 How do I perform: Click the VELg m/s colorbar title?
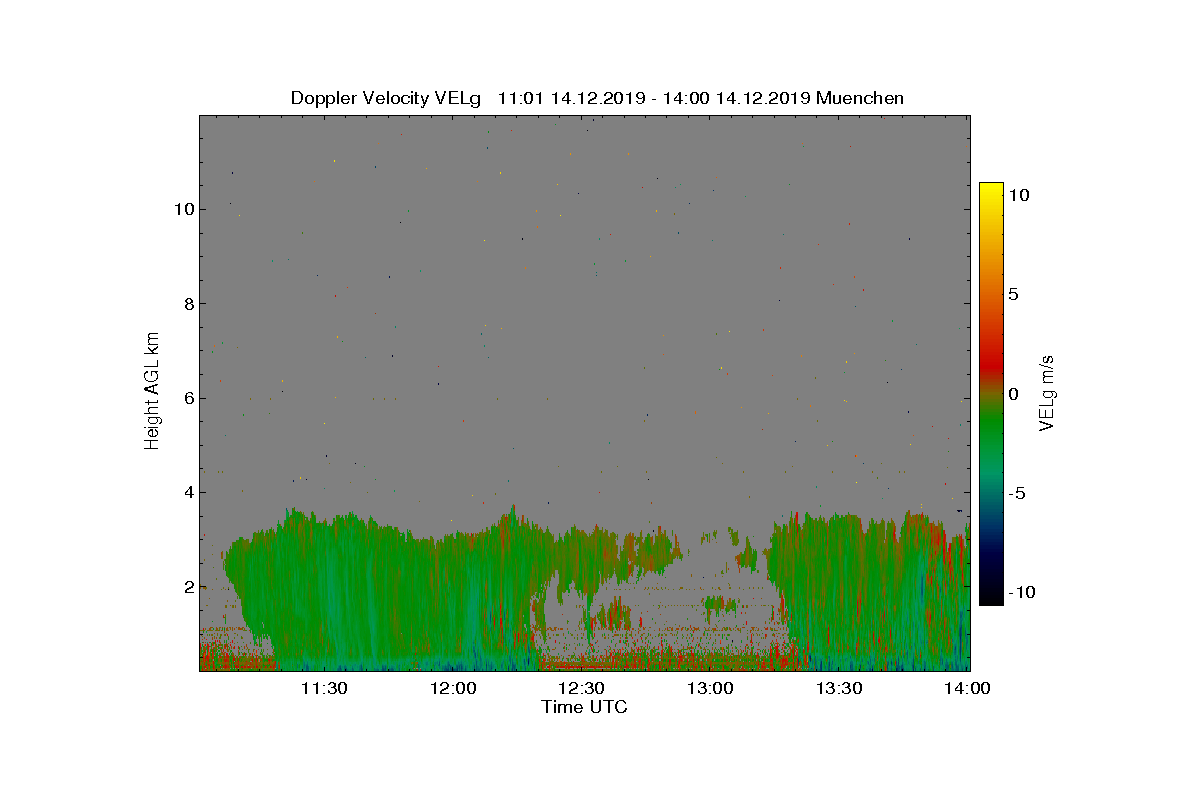pos(1047,392)
